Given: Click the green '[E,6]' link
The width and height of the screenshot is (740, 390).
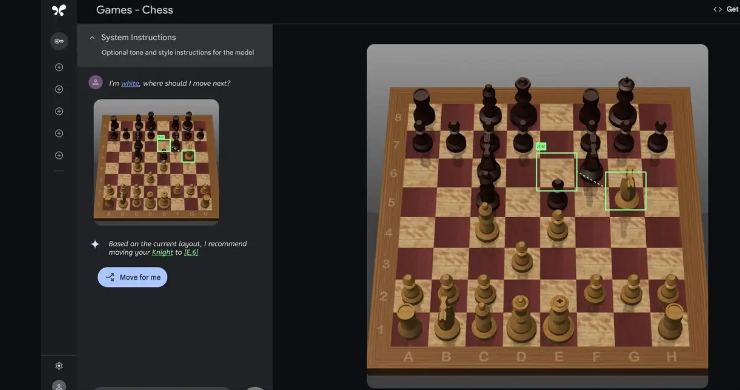Looking at the screenshot, I should [x=191, y=253].
